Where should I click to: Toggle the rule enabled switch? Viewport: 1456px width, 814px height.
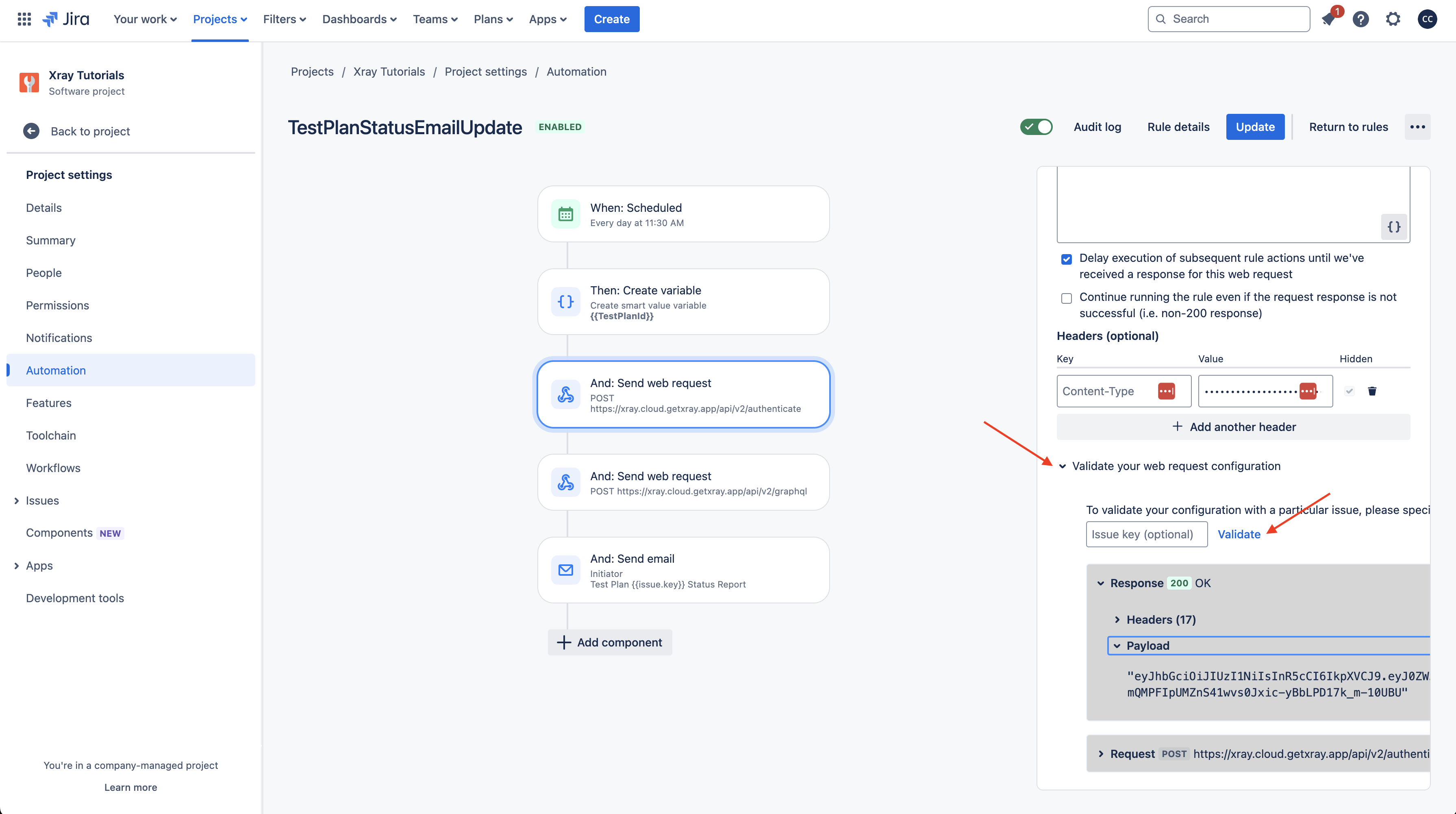click(x=1037, y=126)
